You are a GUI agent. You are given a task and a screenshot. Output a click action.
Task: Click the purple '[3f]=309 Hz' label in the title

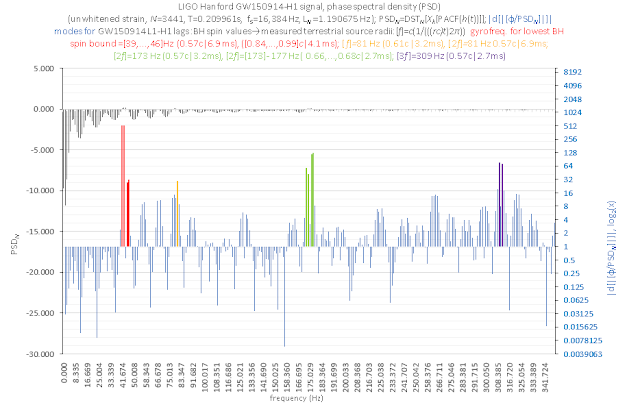pos(421,56)
